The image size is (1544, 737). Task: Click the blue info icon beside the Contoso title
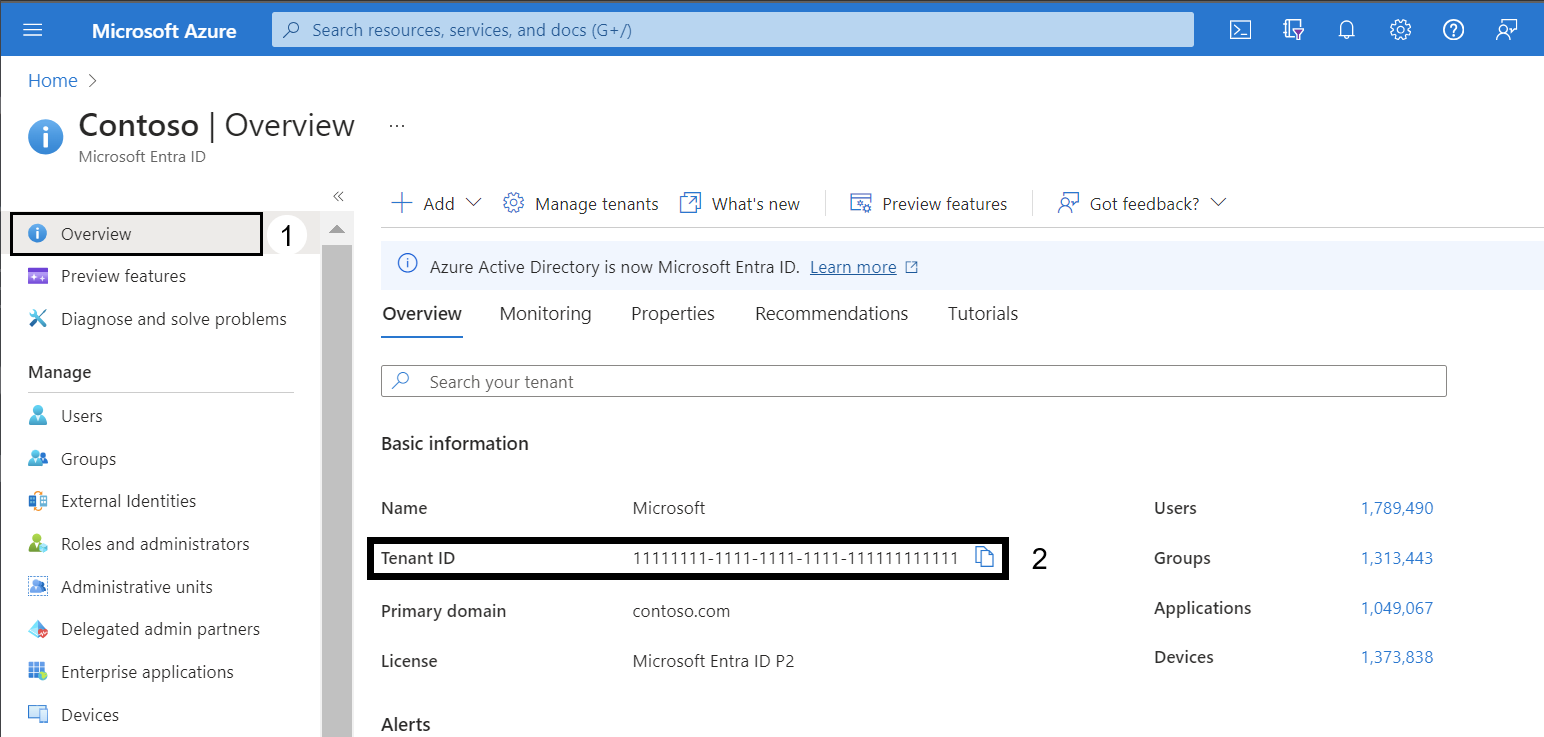point(46,136)
